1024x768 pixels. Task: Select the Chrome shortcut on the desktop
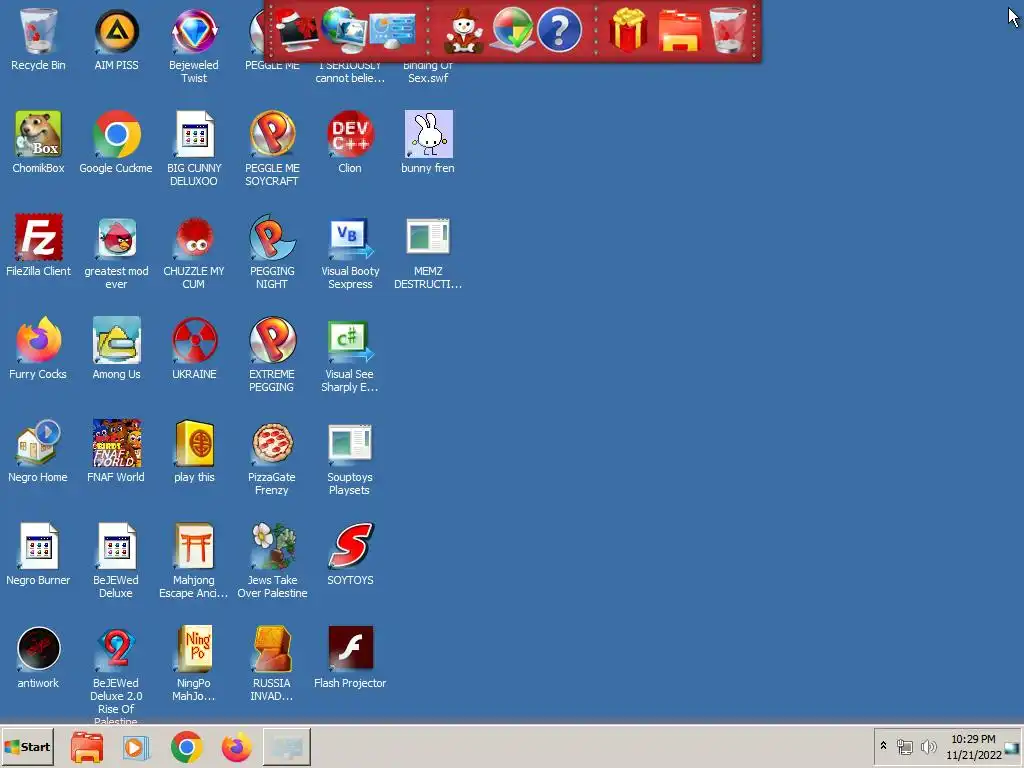tap(116, 142)
